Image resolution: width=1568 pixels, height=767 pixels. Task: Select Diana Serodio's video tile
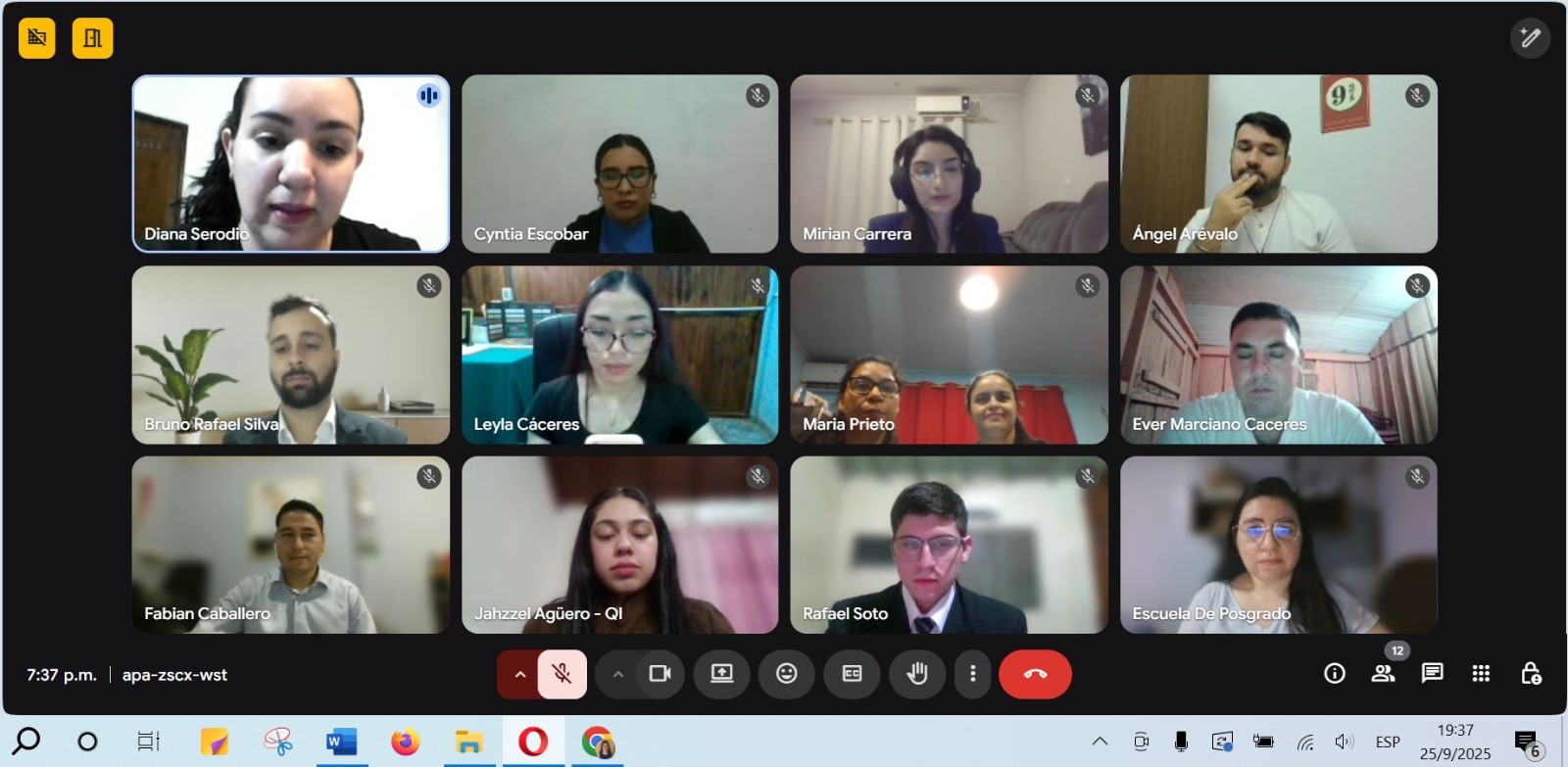tap(291, 164)
